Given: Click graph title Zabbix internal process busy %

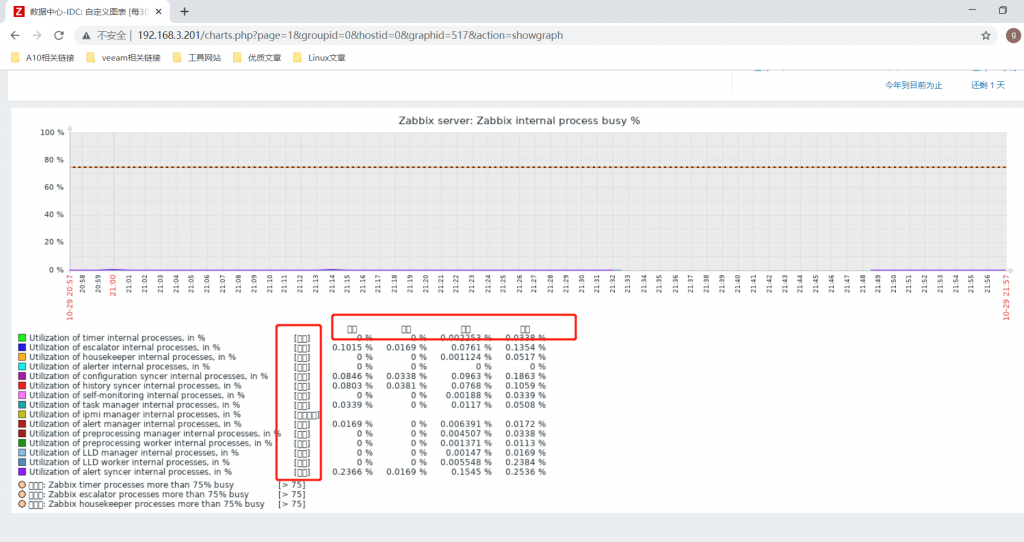Looking at the screenshot, I should point(519,121).
